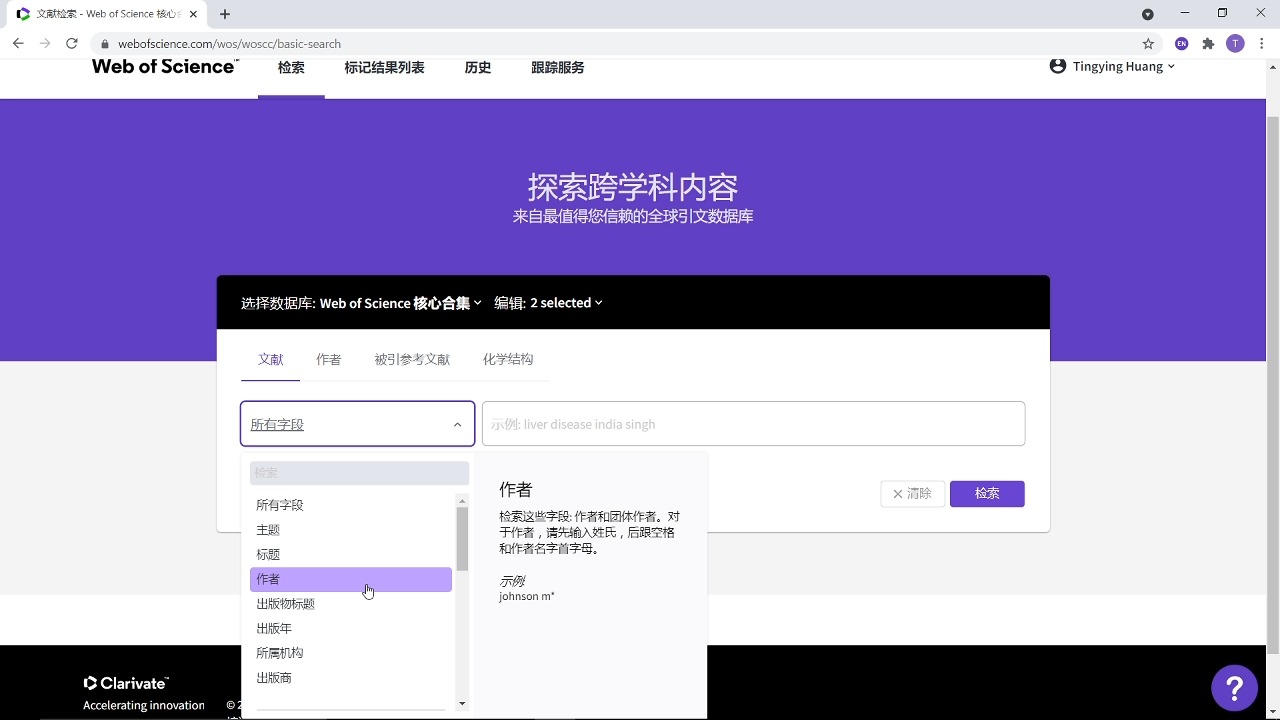Collapse the 所有字段 field selector
1280x720 pixels.
(x=357, y=424)
